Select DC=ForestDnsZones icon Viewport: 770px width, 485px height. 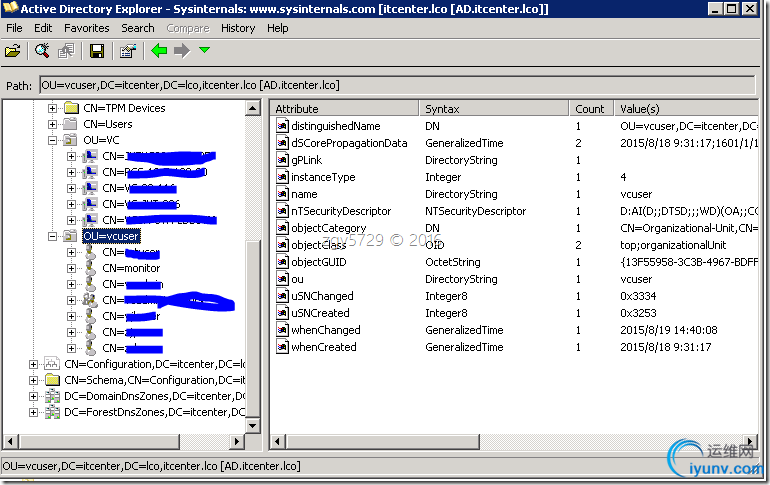tap(53, 412)
